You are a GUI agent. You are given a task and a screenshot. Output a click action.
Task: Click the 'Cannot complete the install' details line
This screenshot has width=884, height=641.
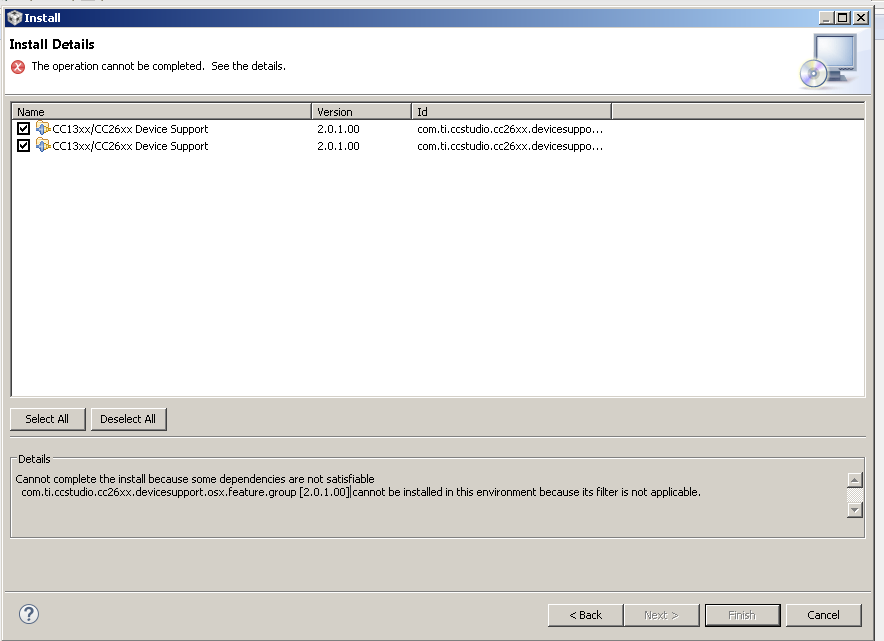(195, 479)
